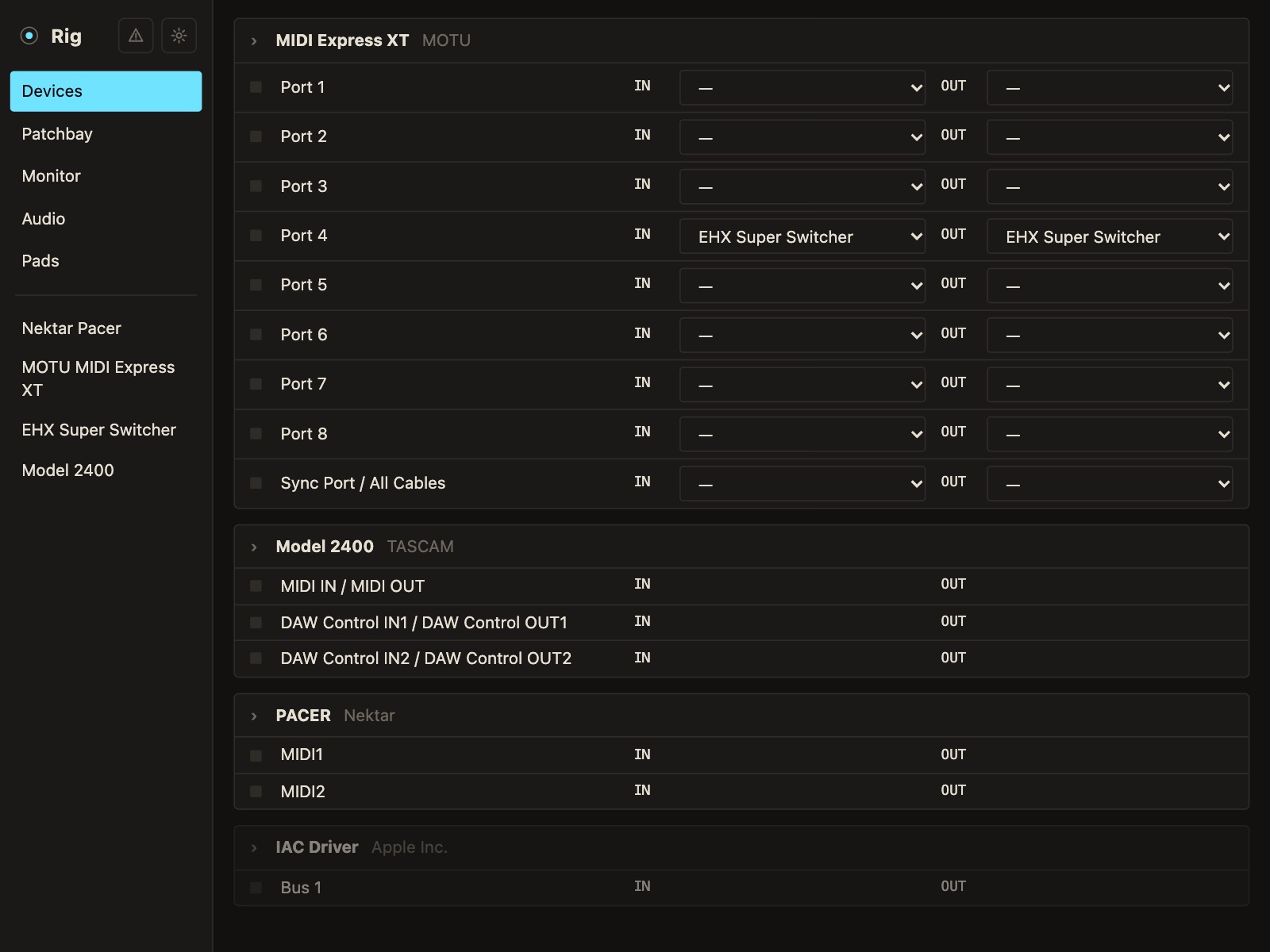Click the DAW Control IN2 / DAW Control OUT2 row

click(741, 658)
